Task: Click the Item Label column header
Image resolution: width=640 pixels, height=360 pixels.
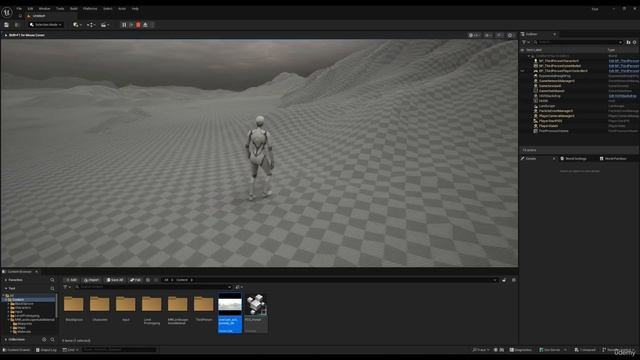Action: tap(534, 50)
